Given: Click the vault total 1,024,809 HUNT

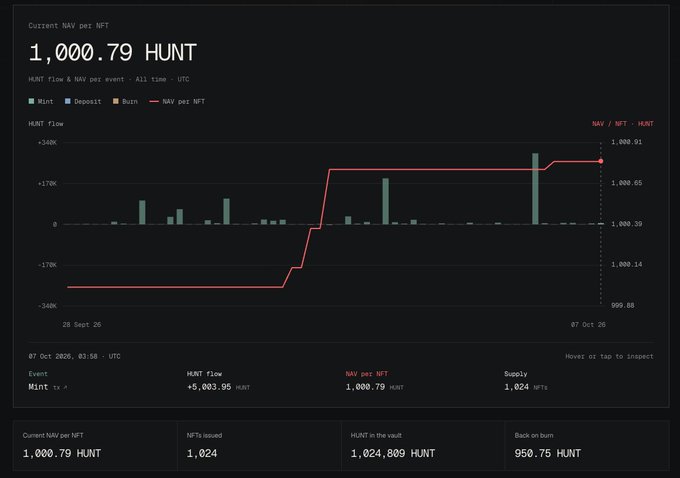Looking at the screenshot, I should click(393, 453).
